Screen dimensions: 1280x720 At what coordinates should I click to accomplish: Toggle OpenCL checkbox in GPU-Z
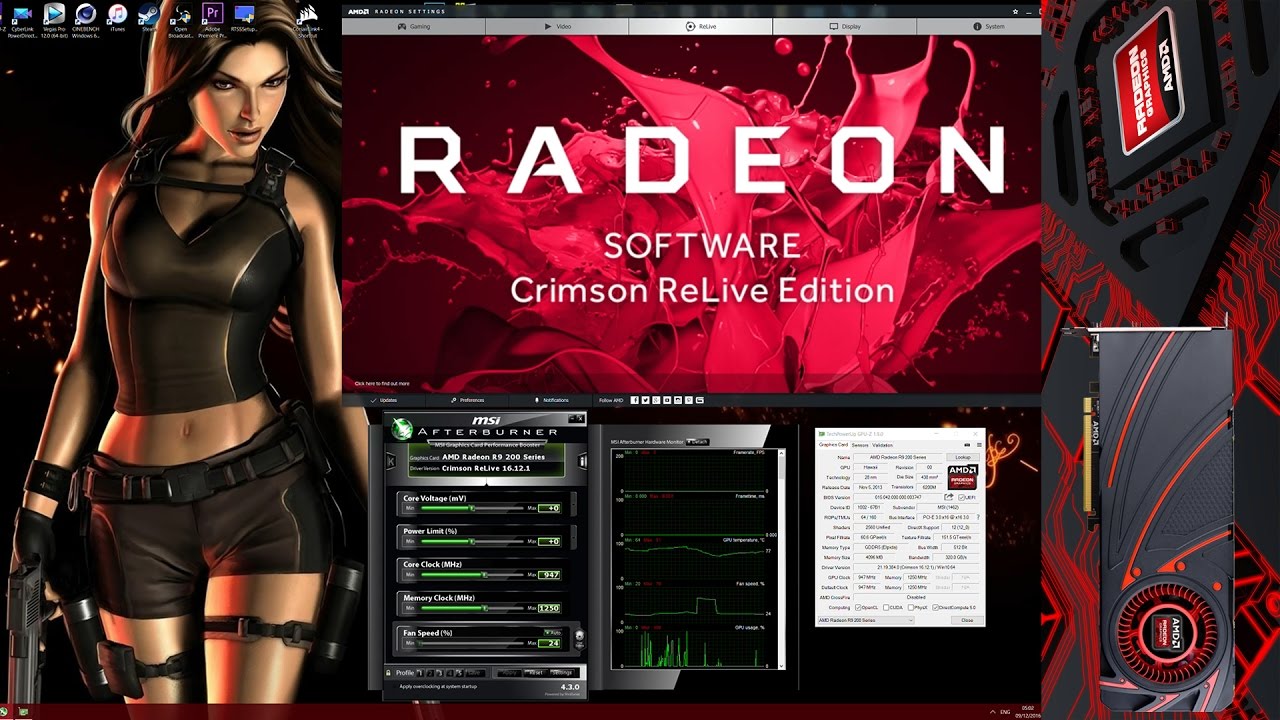click(x=858, y=607)
